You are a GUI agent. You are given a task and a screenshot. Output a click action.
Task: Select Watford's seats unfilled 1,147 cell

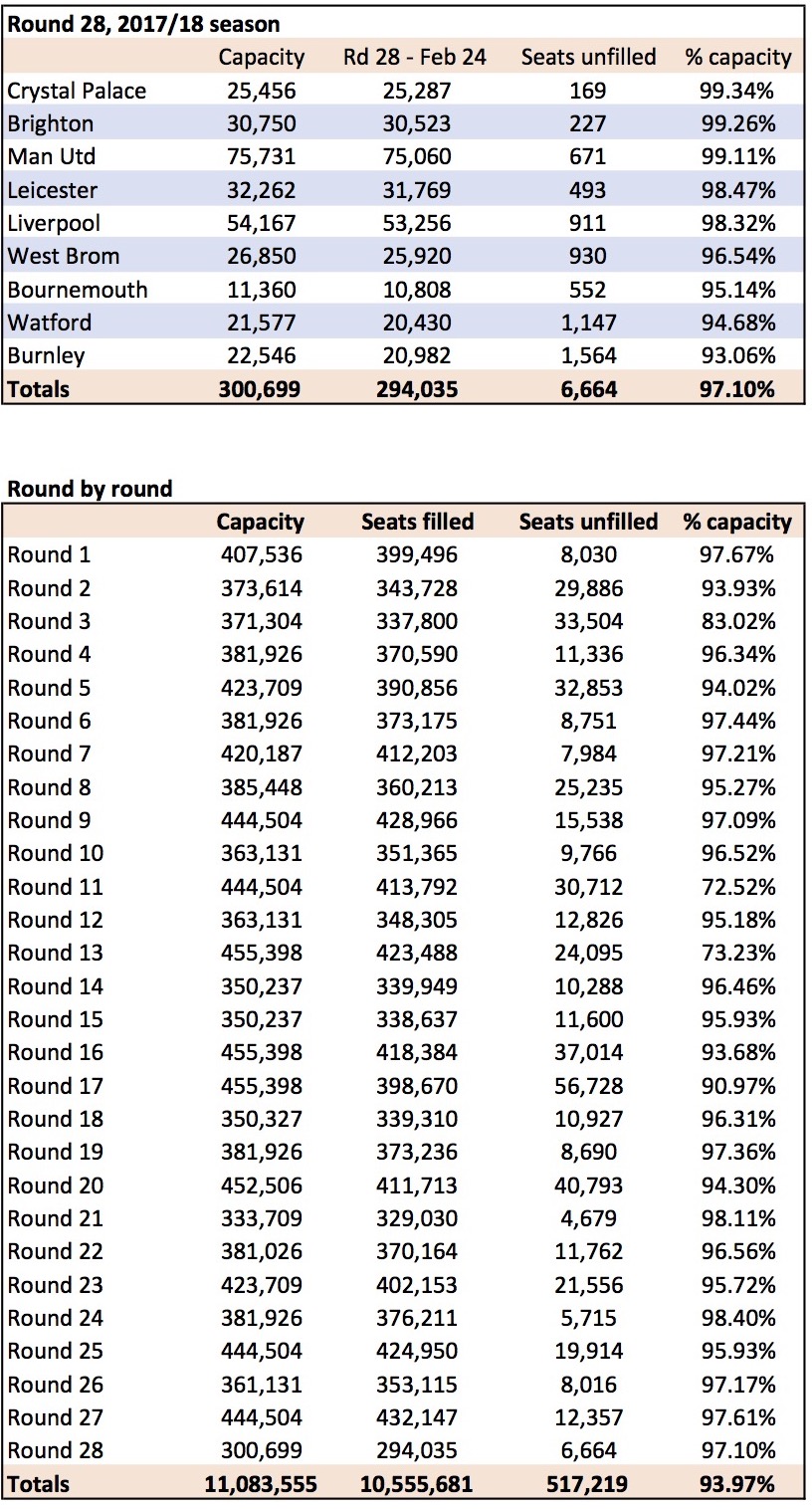tap(587, 323)
